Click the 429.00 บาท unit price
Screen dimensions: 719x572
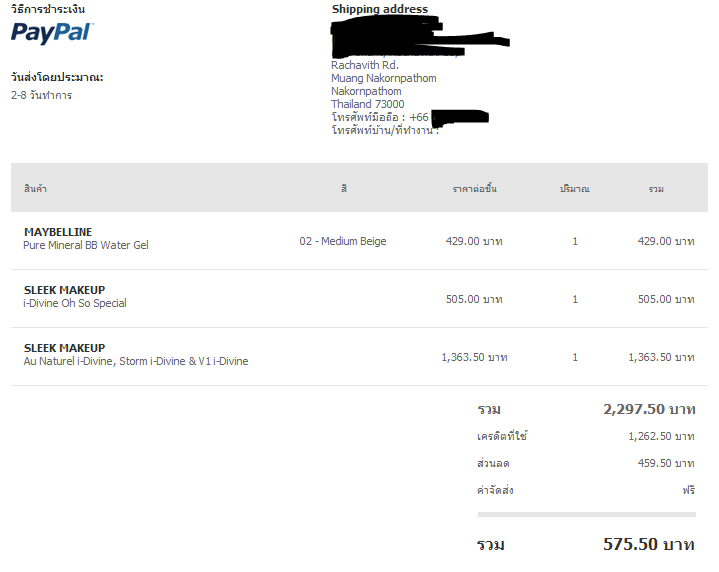[x=474, y=241]
